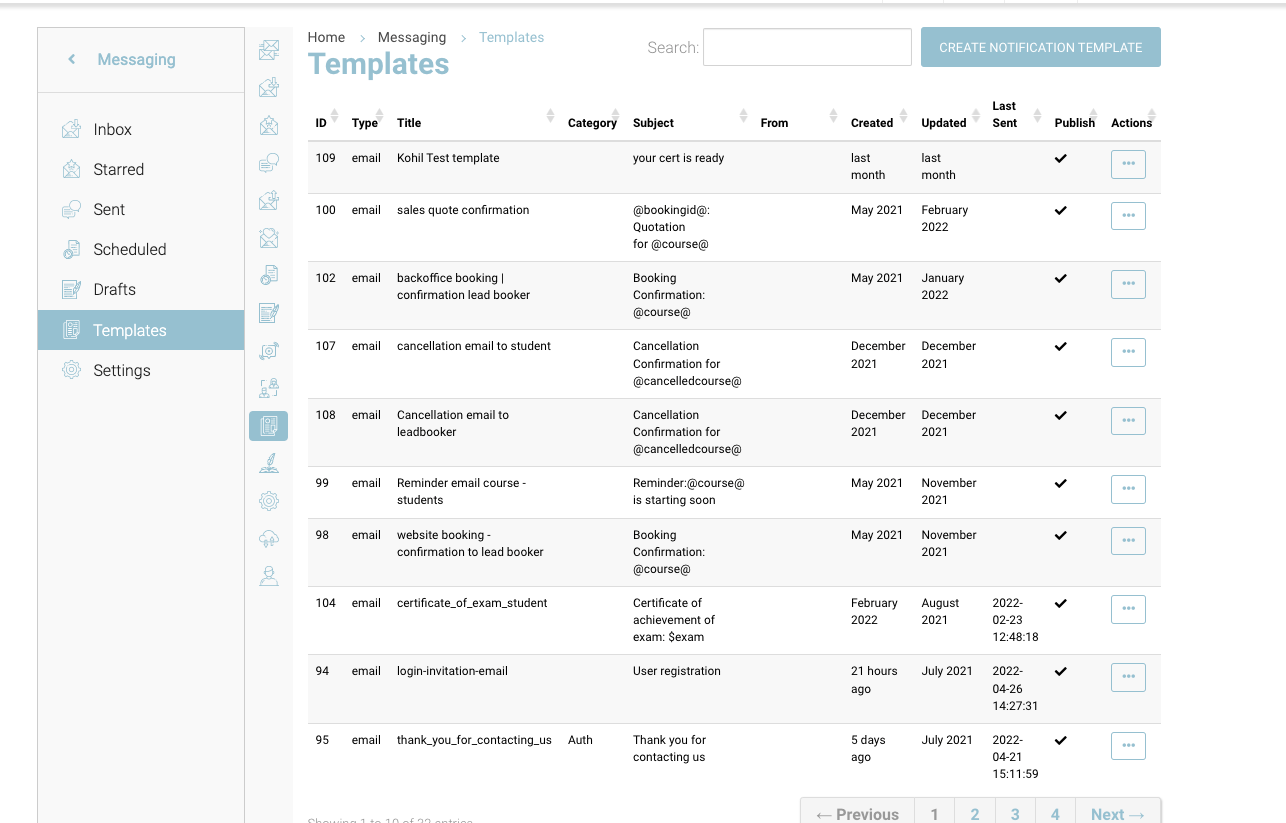Click the cloud upload icon in icon strip
Viewport: 1286px width, 823px height.
click(268, 539)
